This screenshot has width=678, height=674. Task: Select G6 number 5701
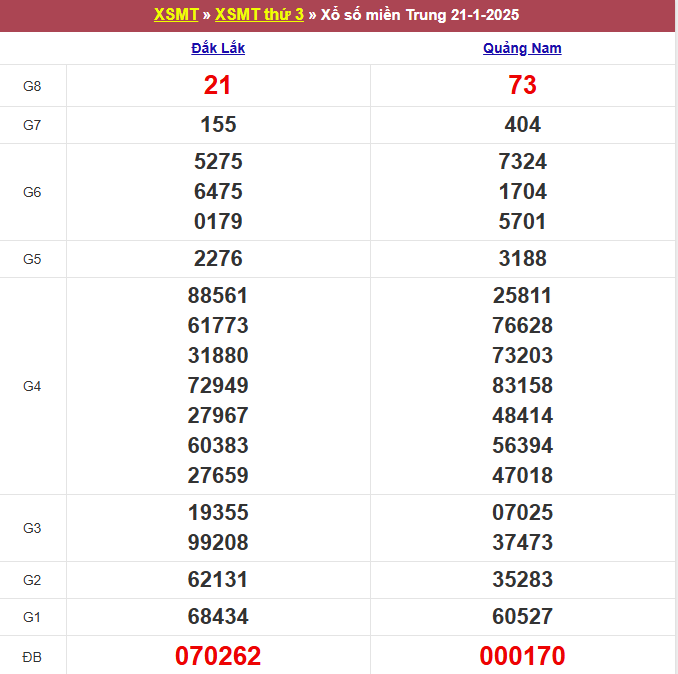click(522, 221)
